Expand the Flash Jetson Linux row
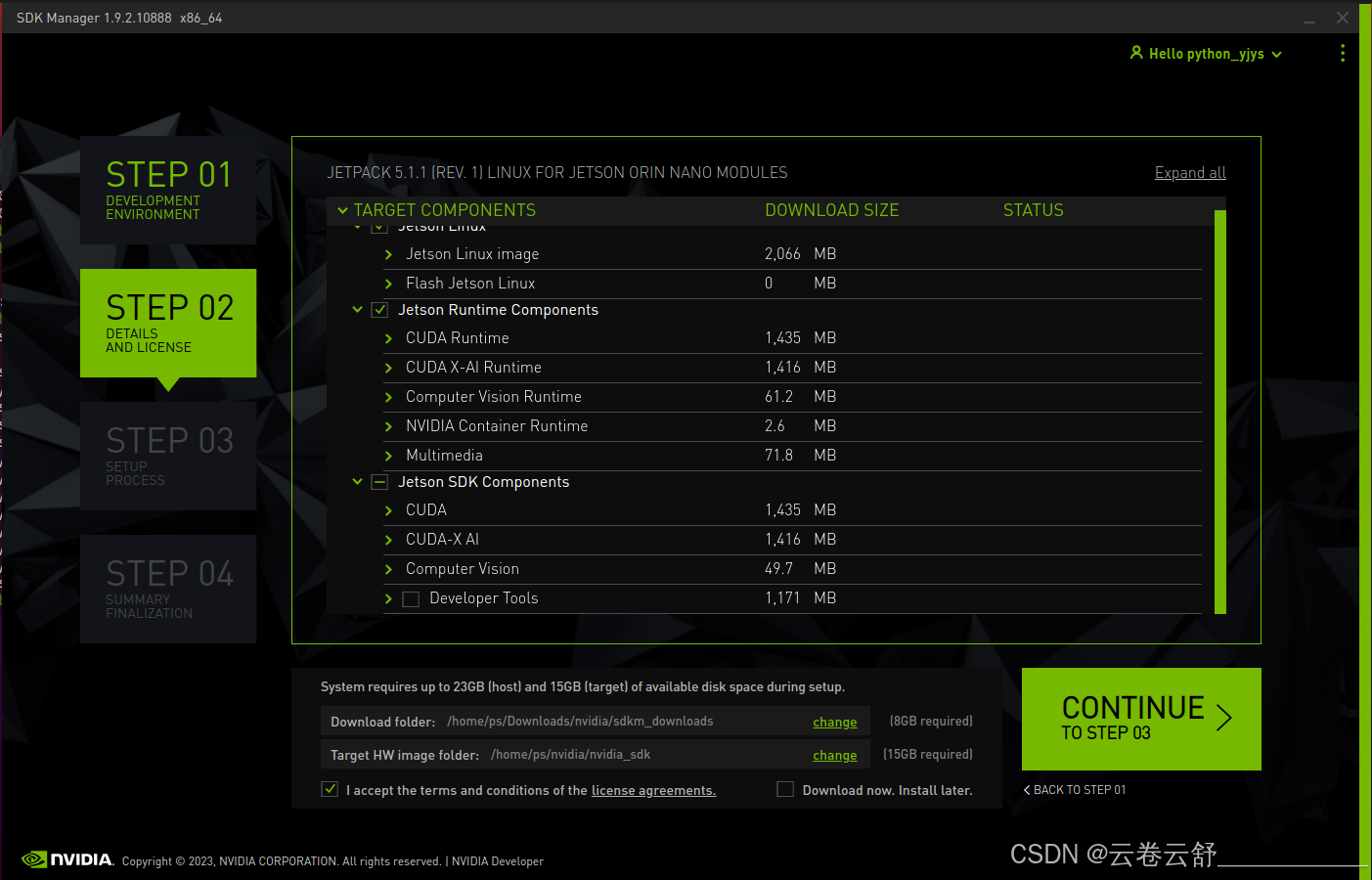The image size is (1372, 880). 388,284
